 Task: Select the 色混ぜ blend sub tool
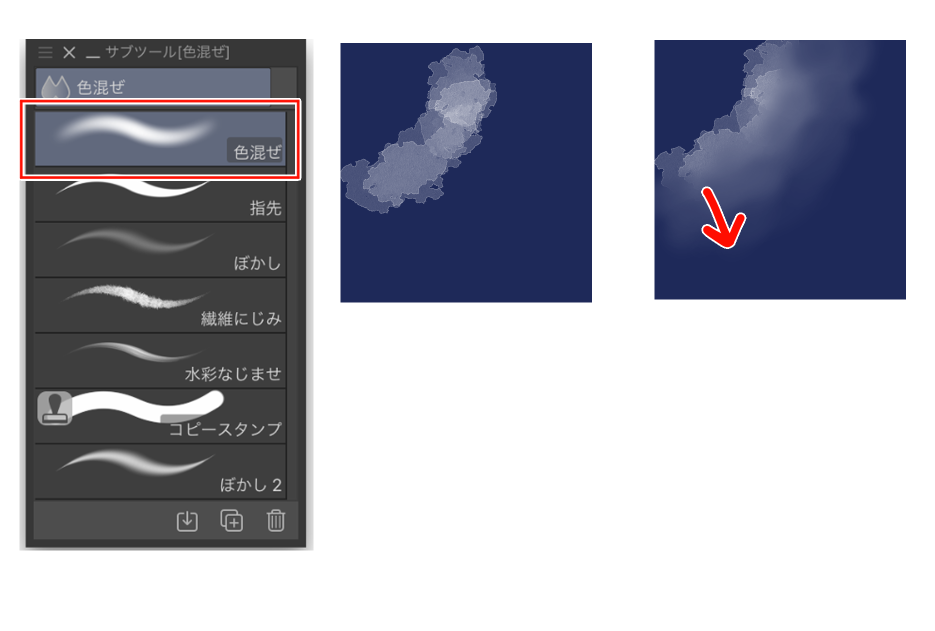tap(160, 138)
